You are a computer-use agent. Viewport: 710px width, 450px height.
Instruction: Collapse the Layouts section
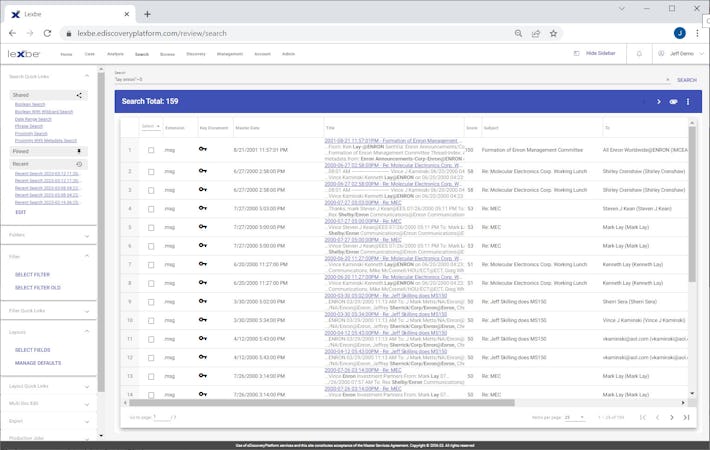click(87, 332)
